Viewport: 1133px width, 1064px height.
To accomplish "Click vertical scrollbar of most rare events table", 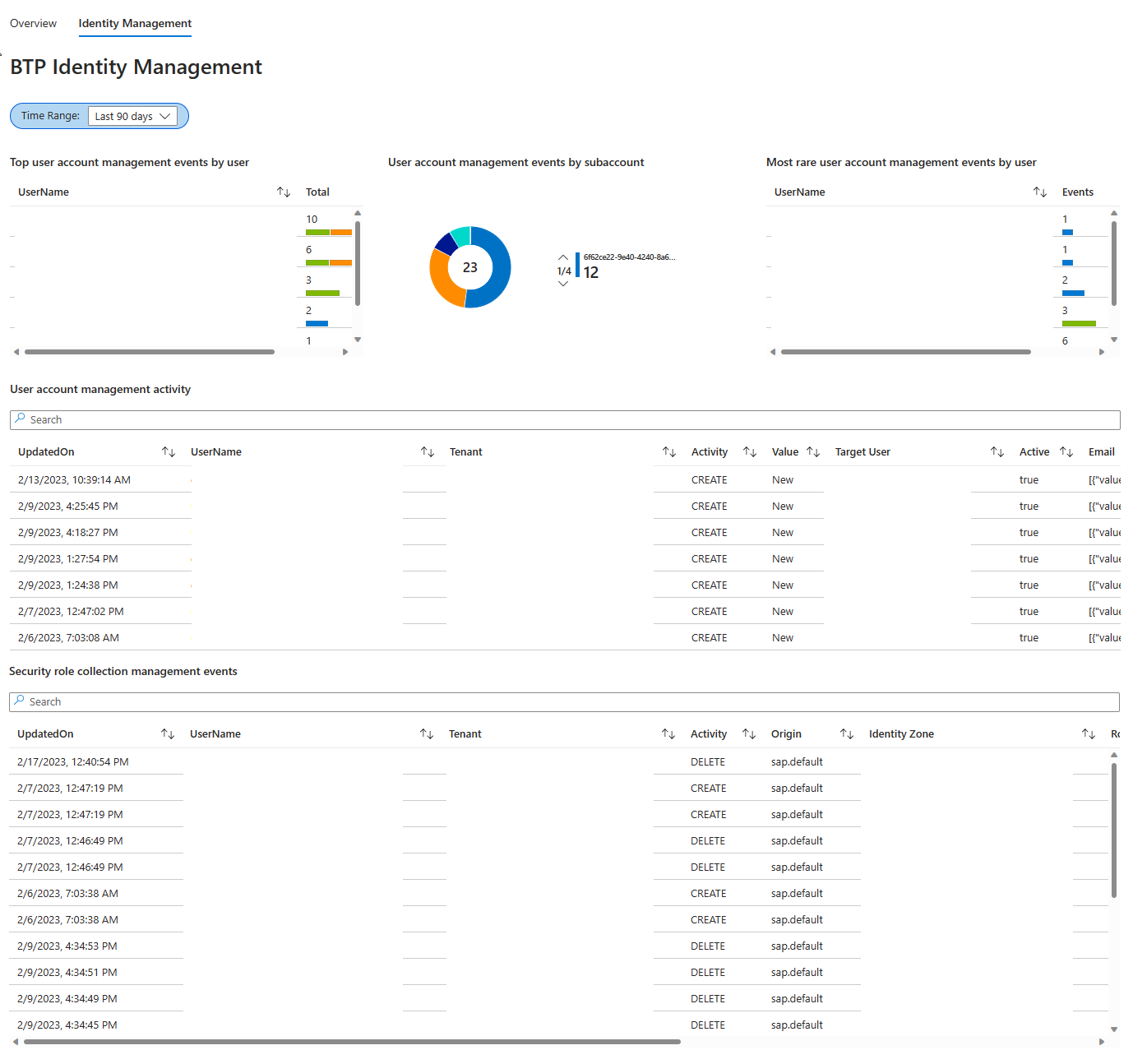I will pos(1114,263).
